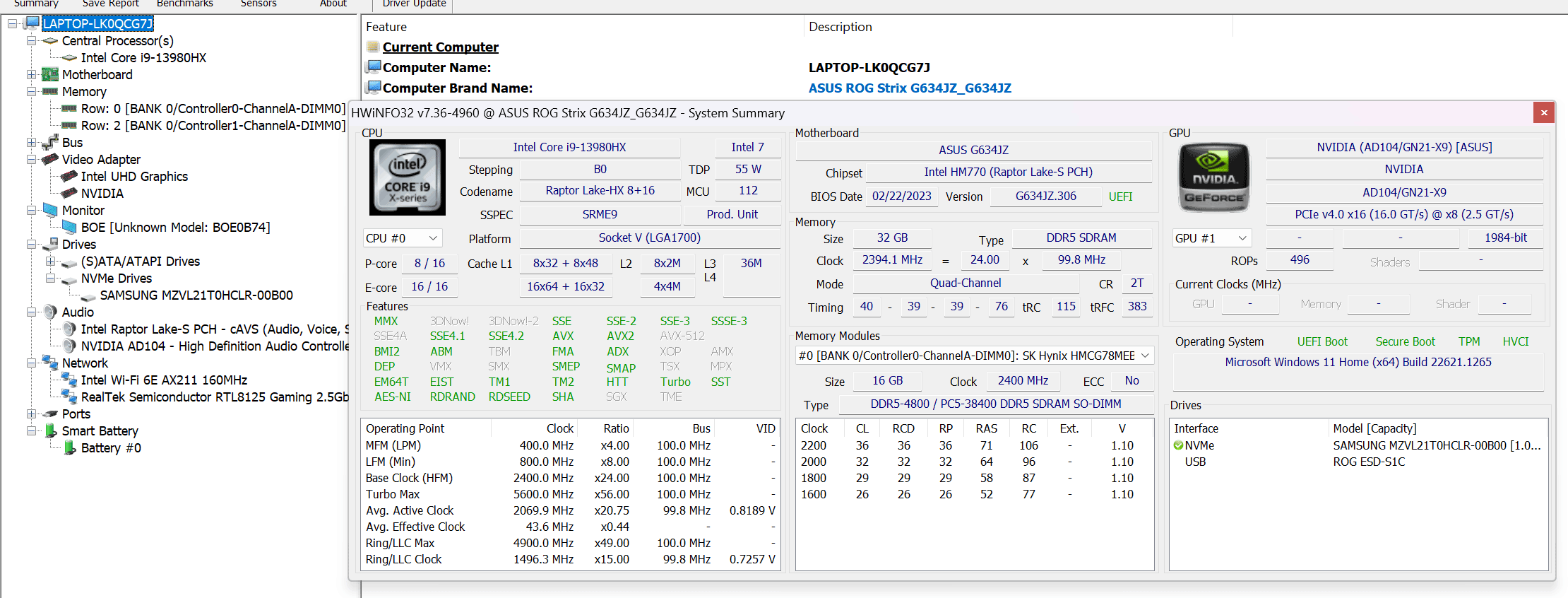Image resolution: width=1568 pixels, height=598 pixels.
Task: Select the Row: 2 BANK 0 Controller1 memory item
Action: click(x=213, y=125)
